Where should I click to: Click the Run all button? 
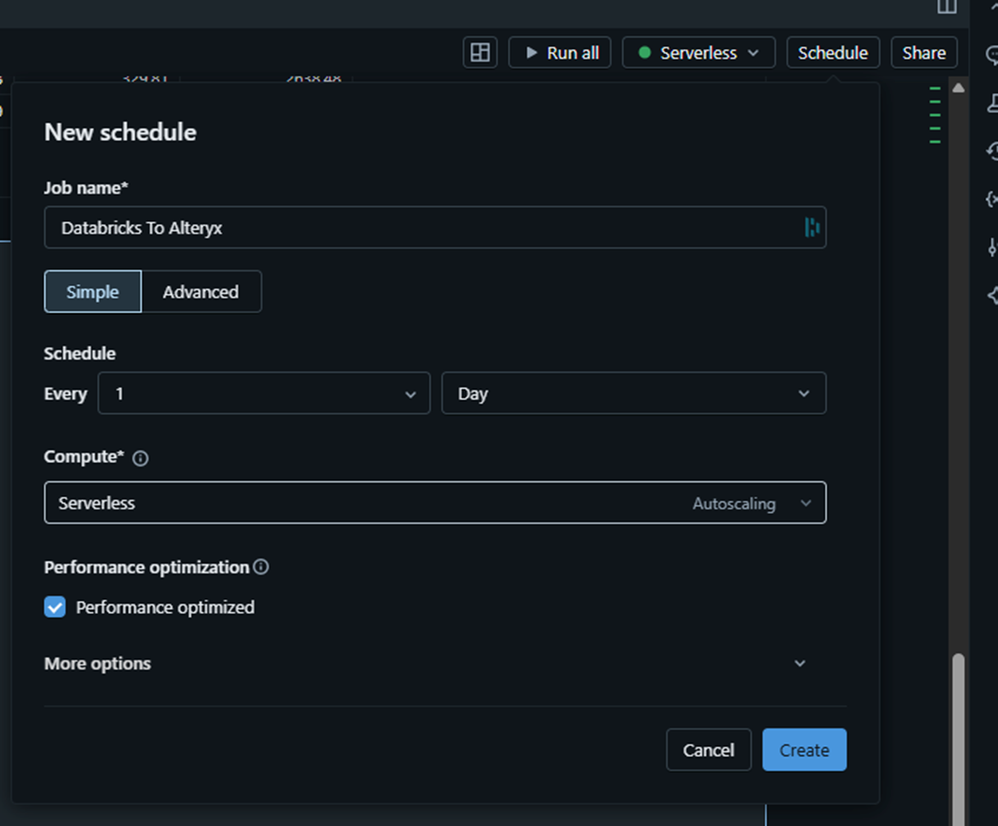pos(559,52)
